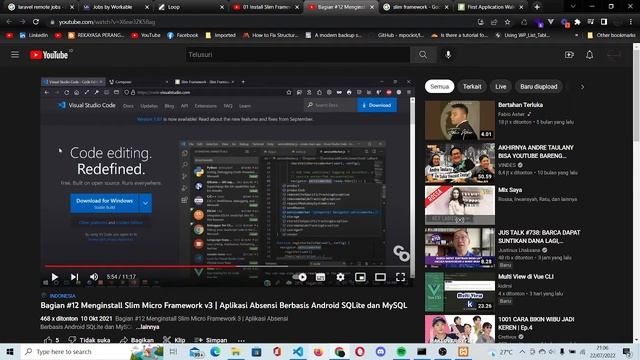Show hidden bookmarks overflow arrow
The height and width of the screenshot is (360, 640).
click(576, 36)
